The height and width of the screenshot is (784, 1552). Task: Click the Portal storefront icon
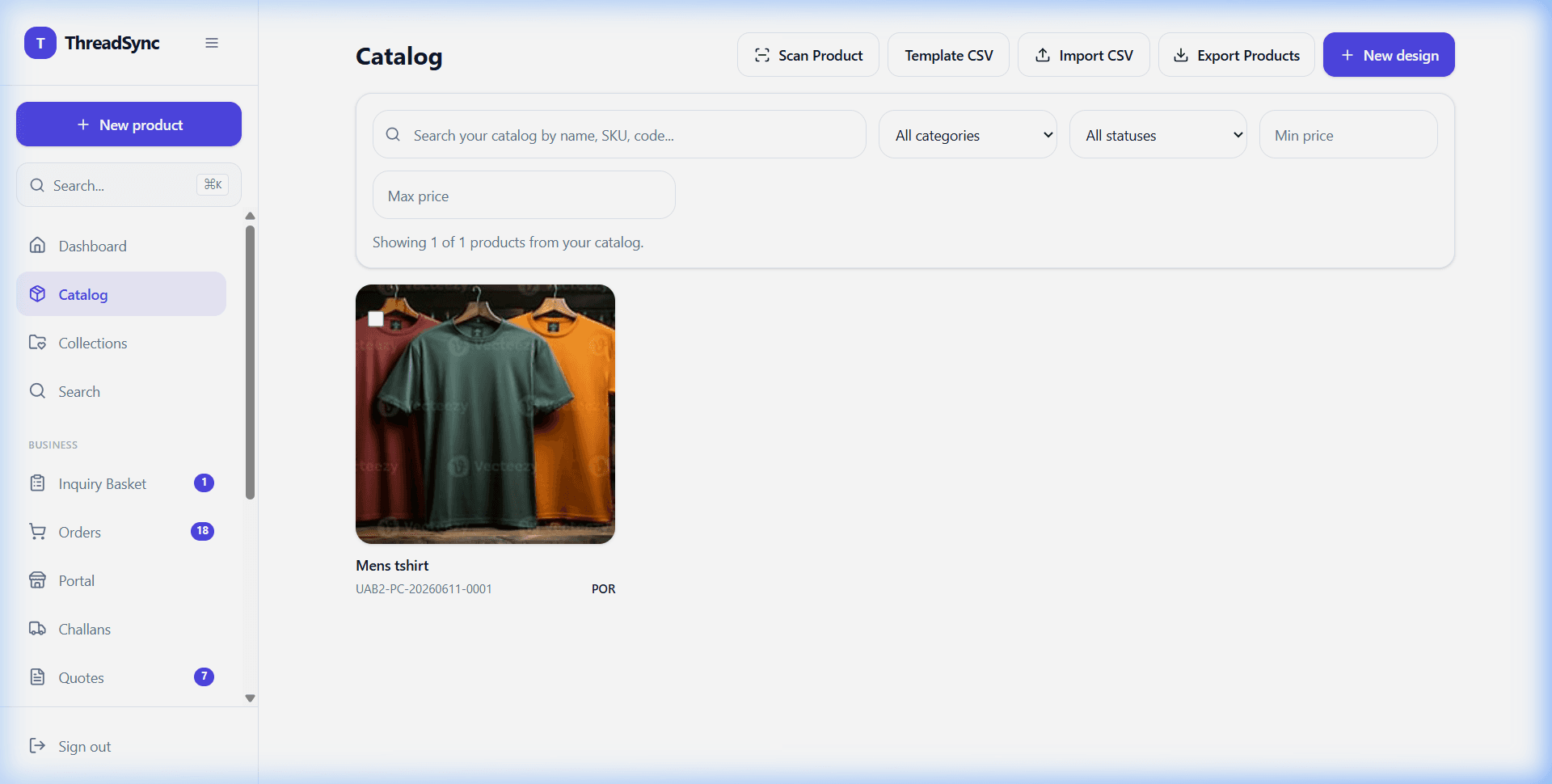pos(37,580)
